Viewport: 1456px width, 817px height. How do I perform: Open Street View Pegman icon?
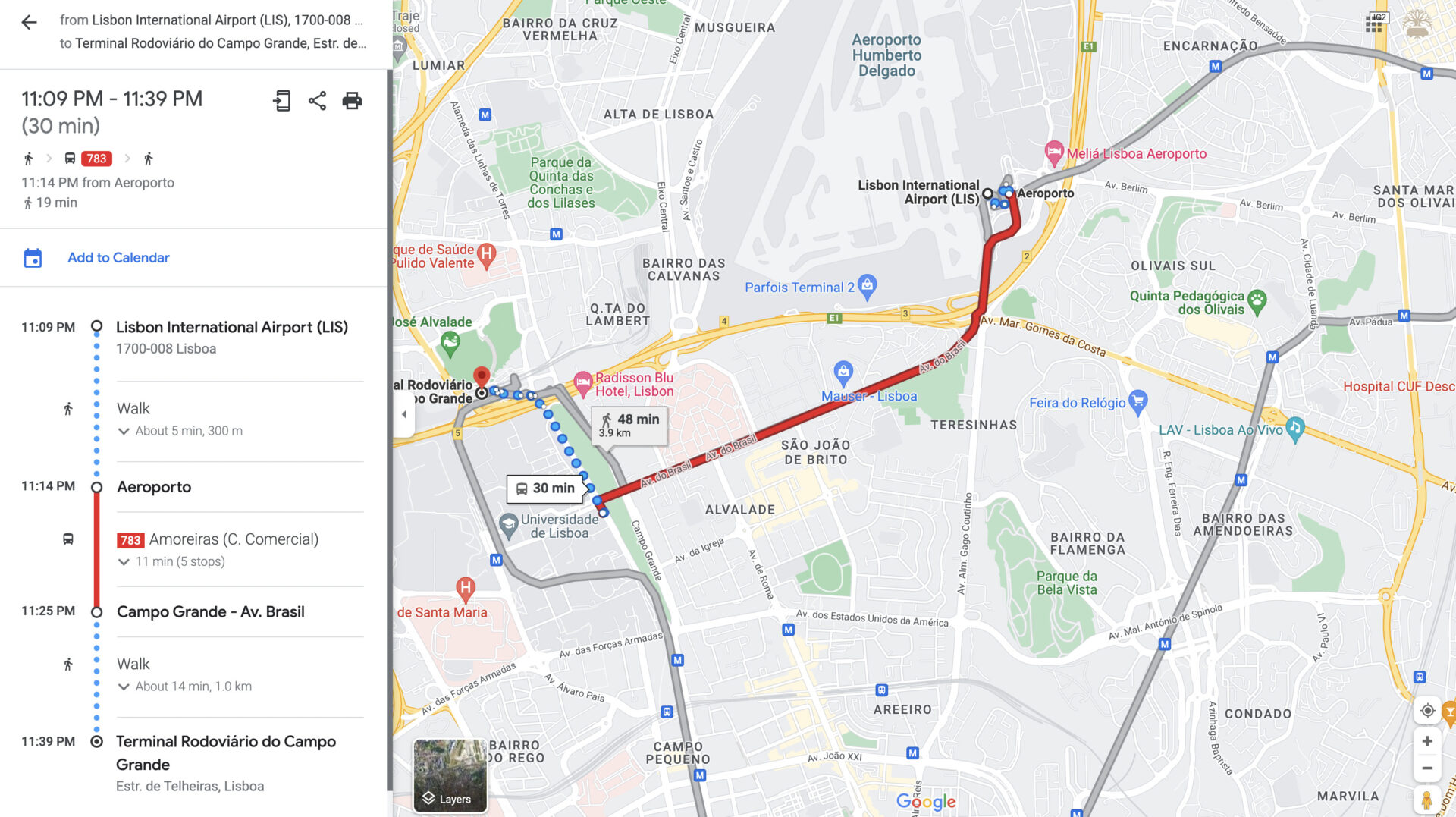tap(1427, 800)
